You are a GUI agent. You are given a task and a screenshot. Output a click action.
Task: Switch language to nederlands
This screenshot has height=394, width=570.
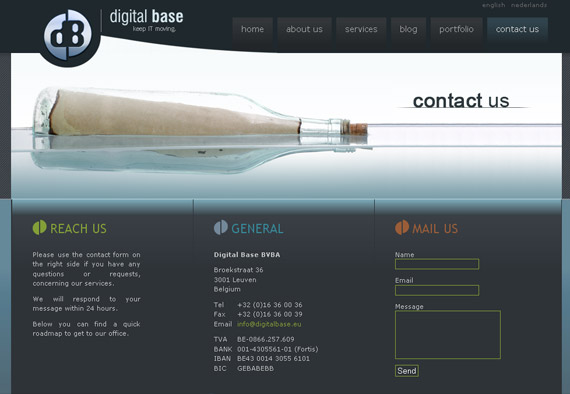(x=529, y=5)
